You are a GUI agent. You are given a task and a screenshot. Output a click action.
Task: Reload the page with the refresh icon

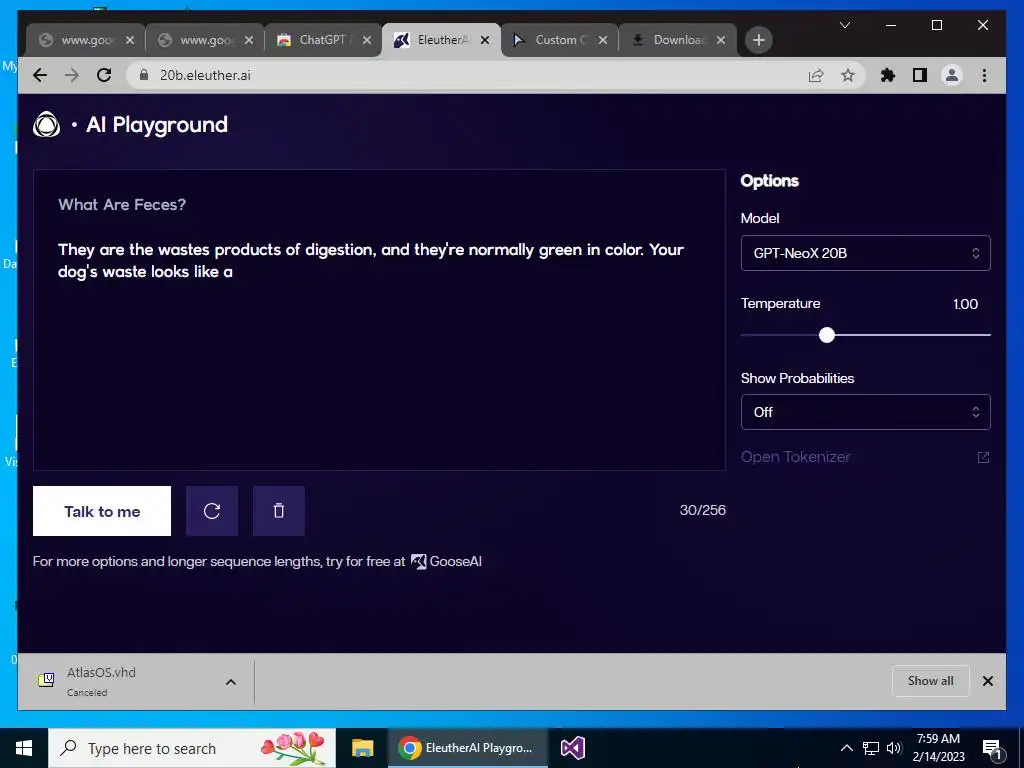tap(104, 75)
